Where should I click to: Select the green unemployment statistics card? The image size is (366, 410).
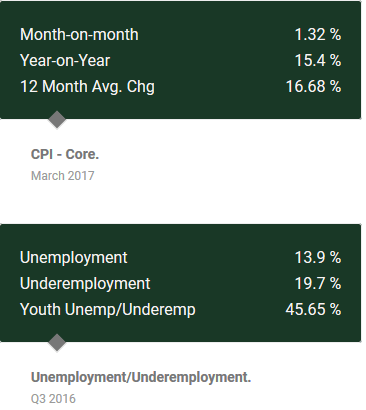(x=180, y=283)
